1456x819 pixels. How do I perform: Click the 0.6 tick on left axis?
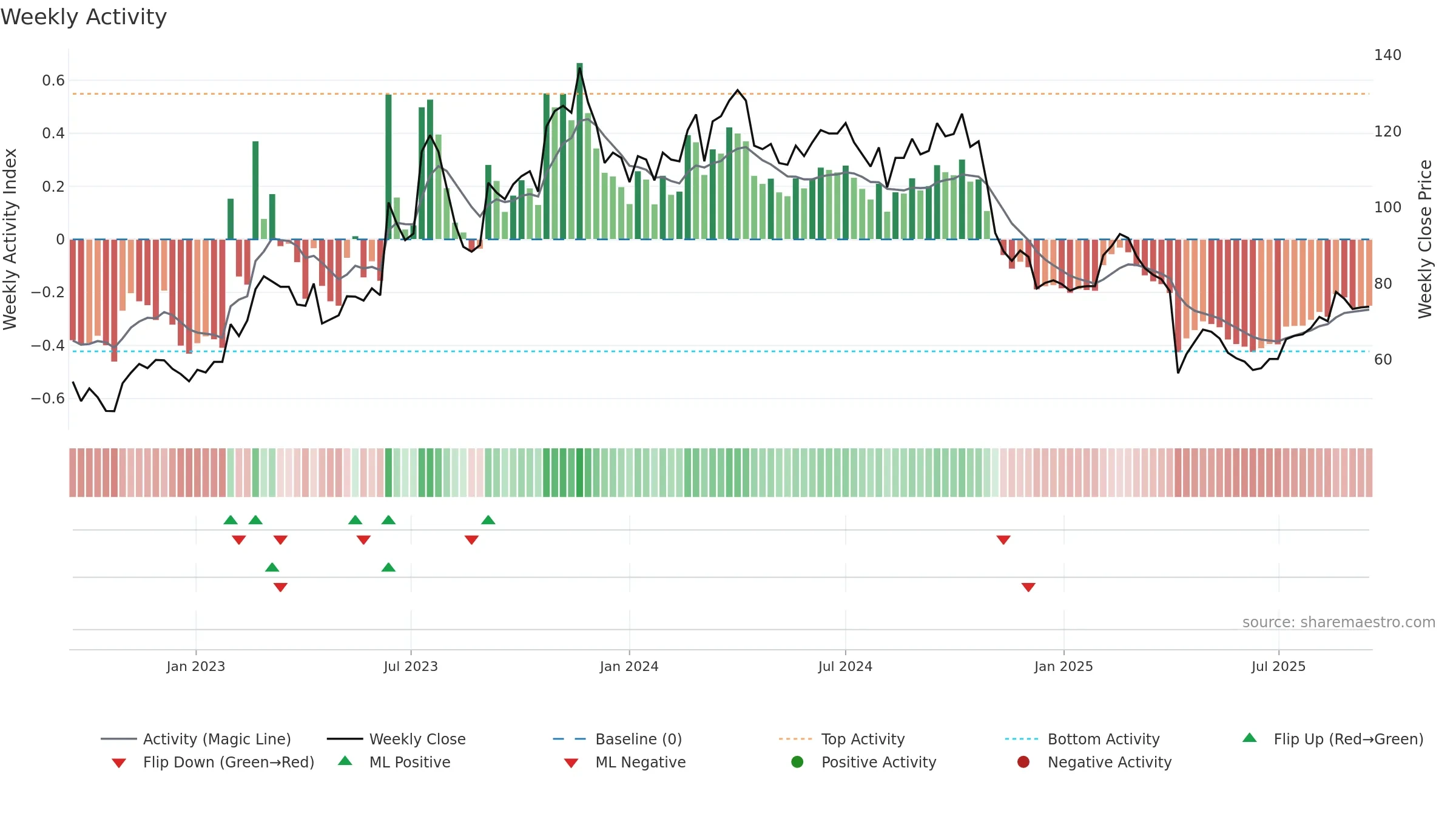click(53, 81)
